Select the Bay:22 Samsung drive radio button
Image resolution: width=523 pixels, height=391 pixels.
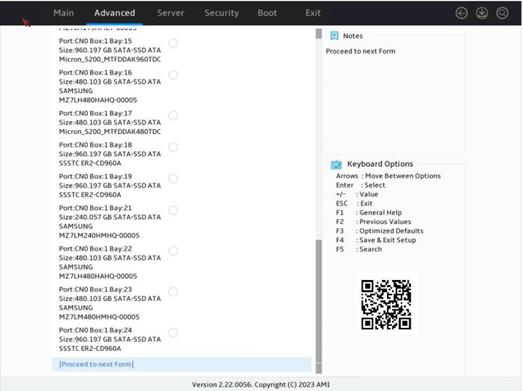pyautogui.click(x=173, y=251)
